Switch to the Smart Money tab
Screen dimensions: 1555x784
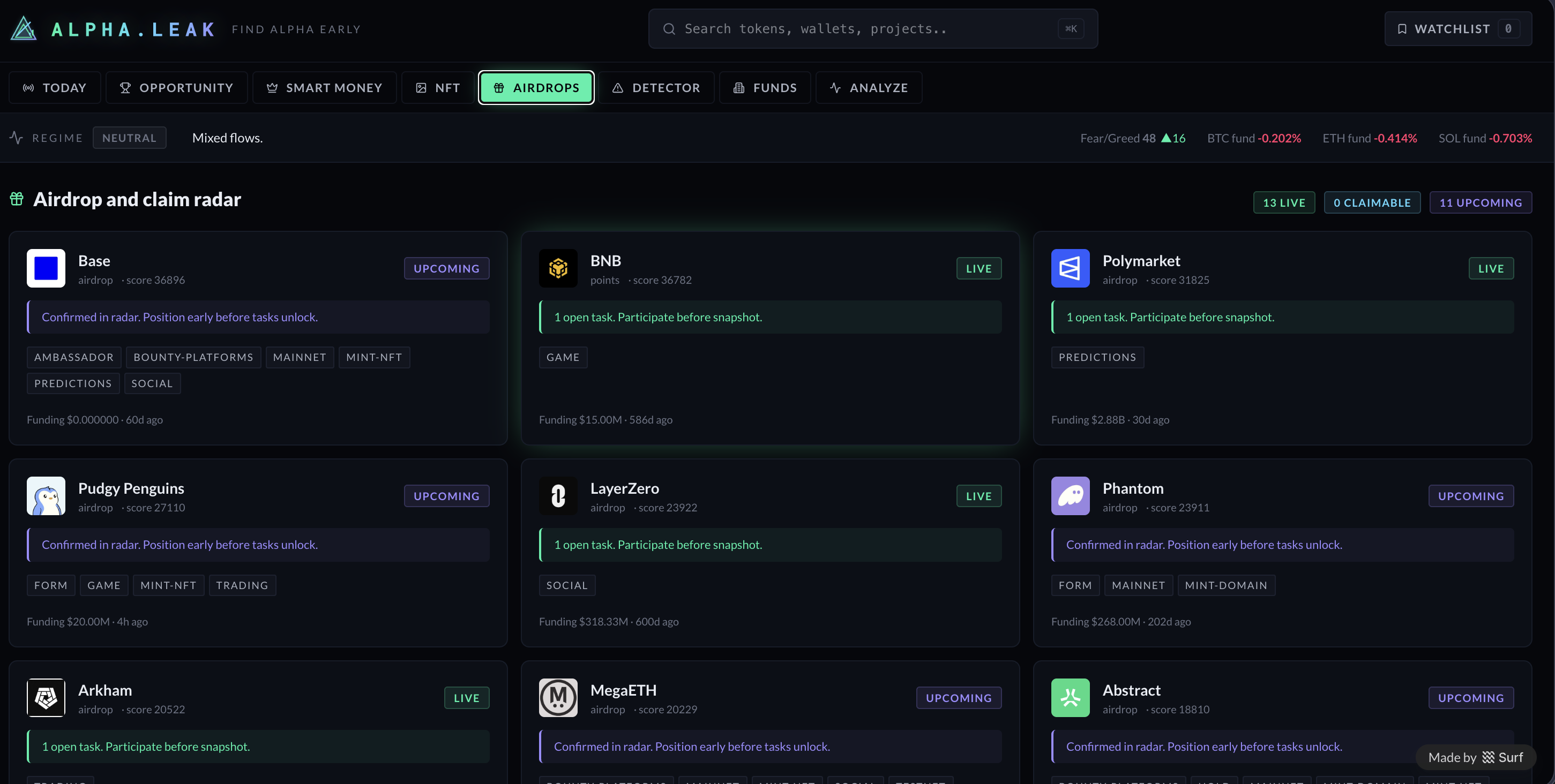324,88
